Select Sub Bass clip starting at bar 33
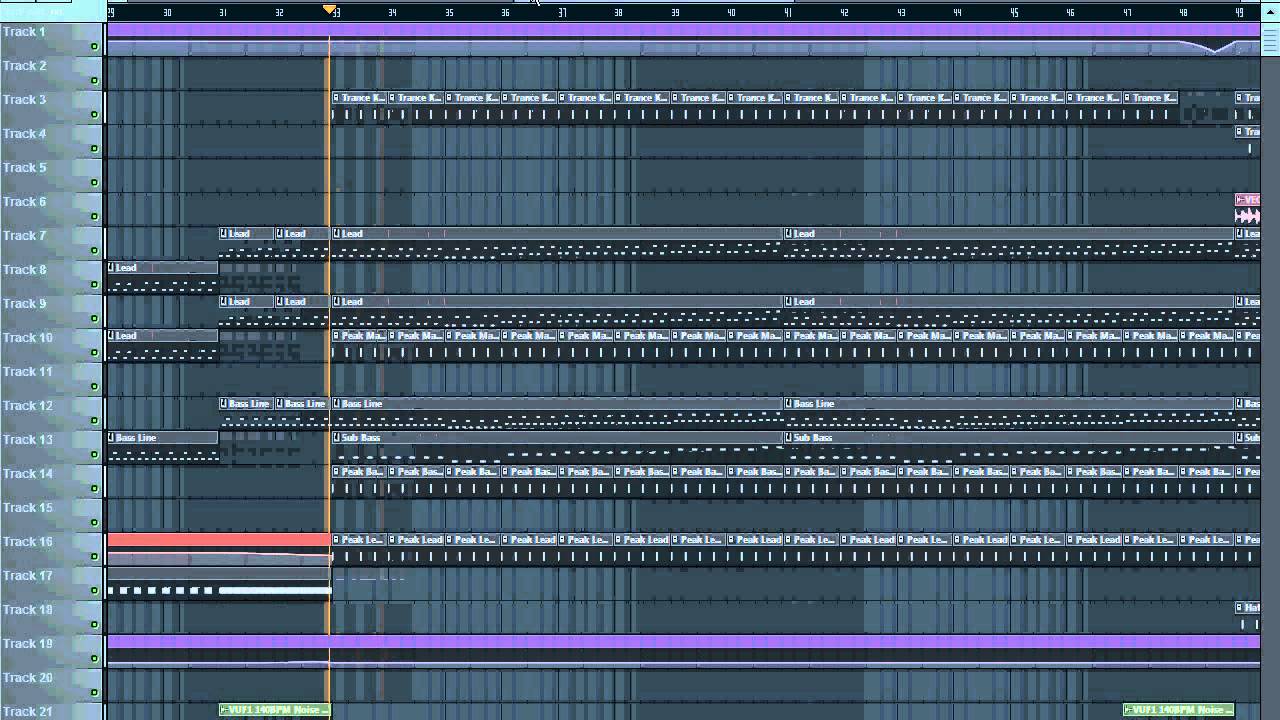1280x720 pixels. coord(557,447)
